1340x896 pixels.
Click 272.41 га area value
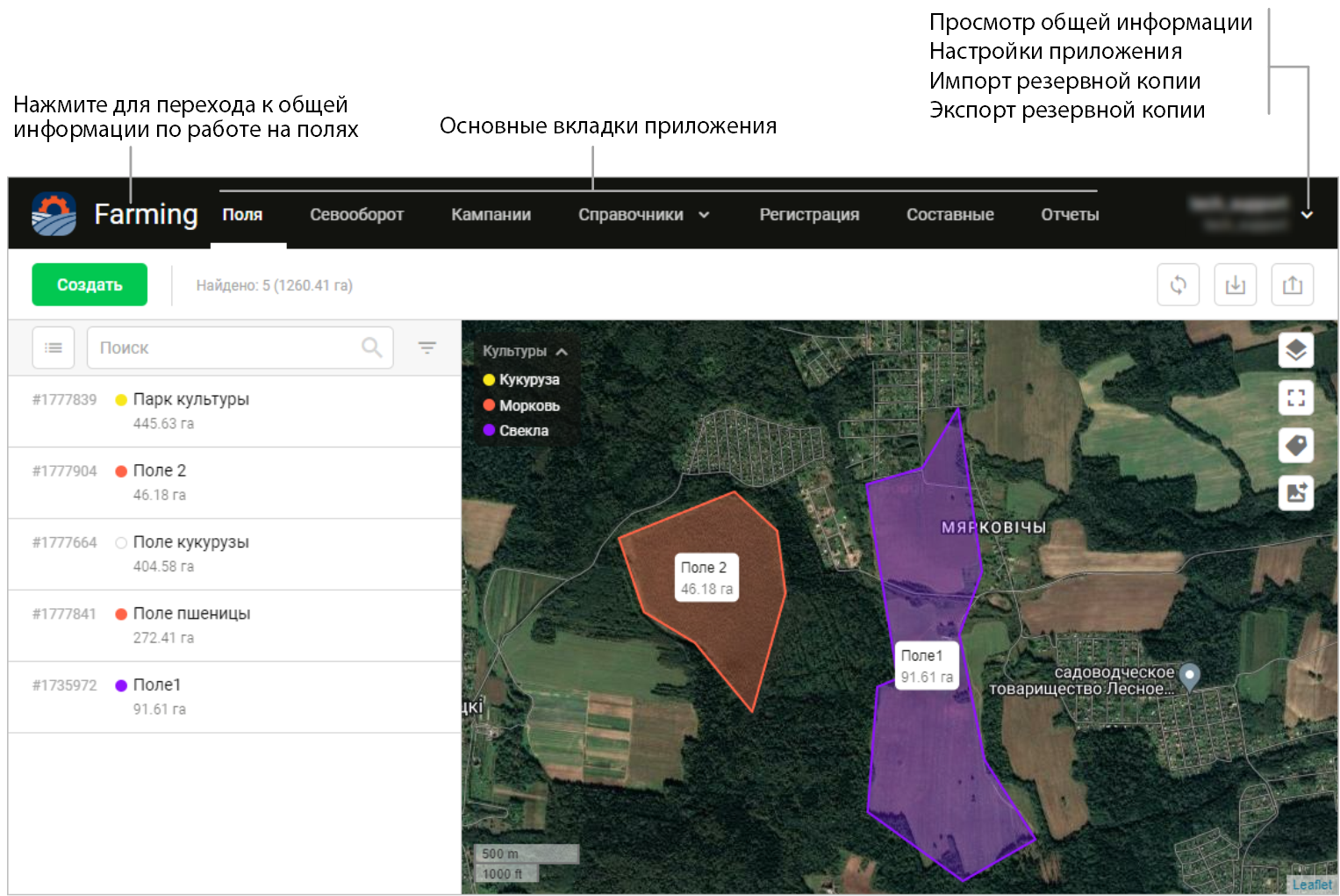click(163, 638)
